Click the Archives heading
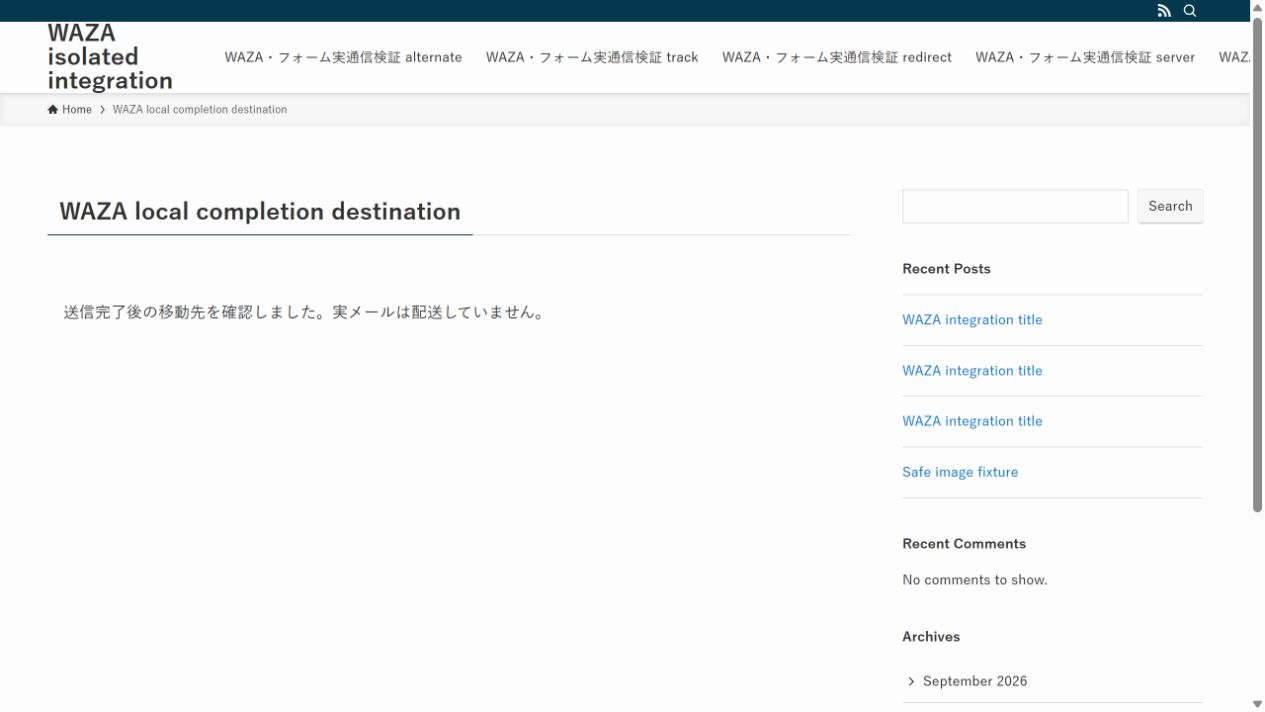Image resolution: width=1265 pixels, height=712 pixels. 931,637
